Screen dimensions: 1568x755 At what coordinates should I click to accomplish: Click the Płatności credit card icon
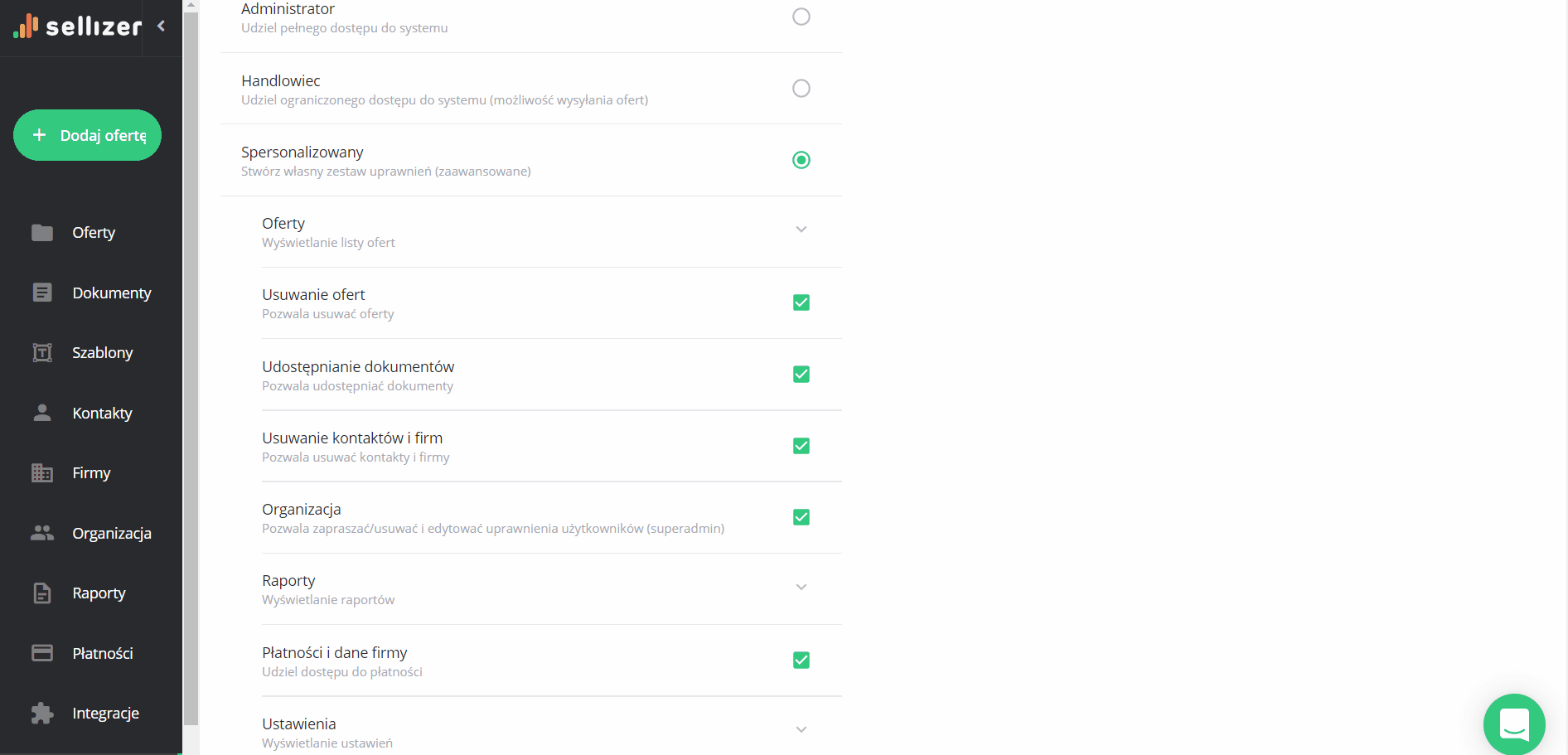[41, 653]
